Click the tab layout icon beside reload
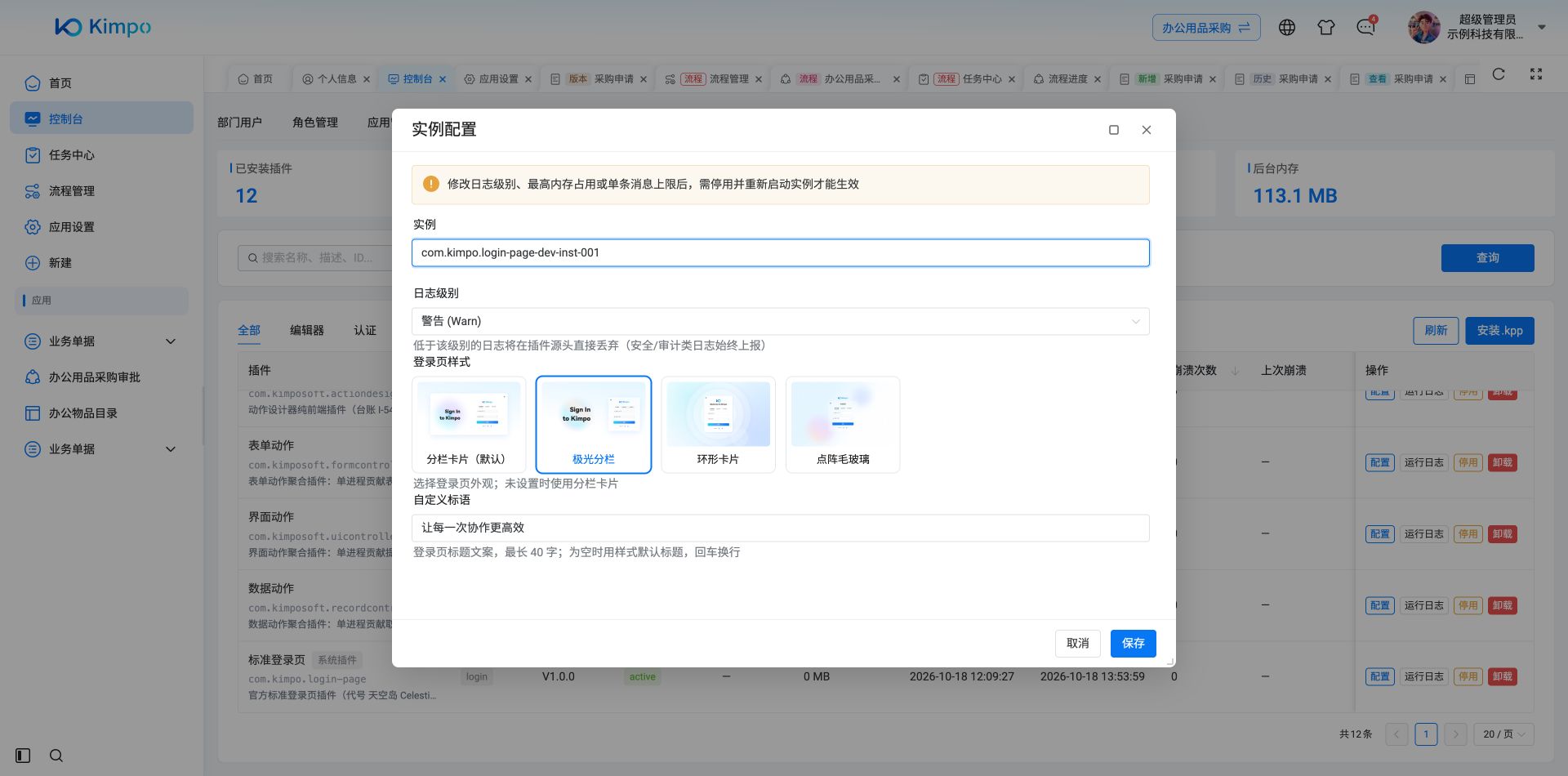This screenshot has width=1568, height=776. 1470,79
